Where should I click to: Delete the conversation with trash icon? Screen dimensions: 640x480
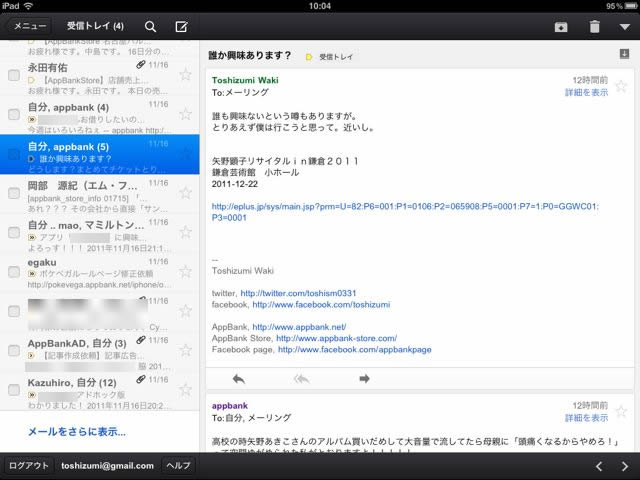(x=594, y=27)
